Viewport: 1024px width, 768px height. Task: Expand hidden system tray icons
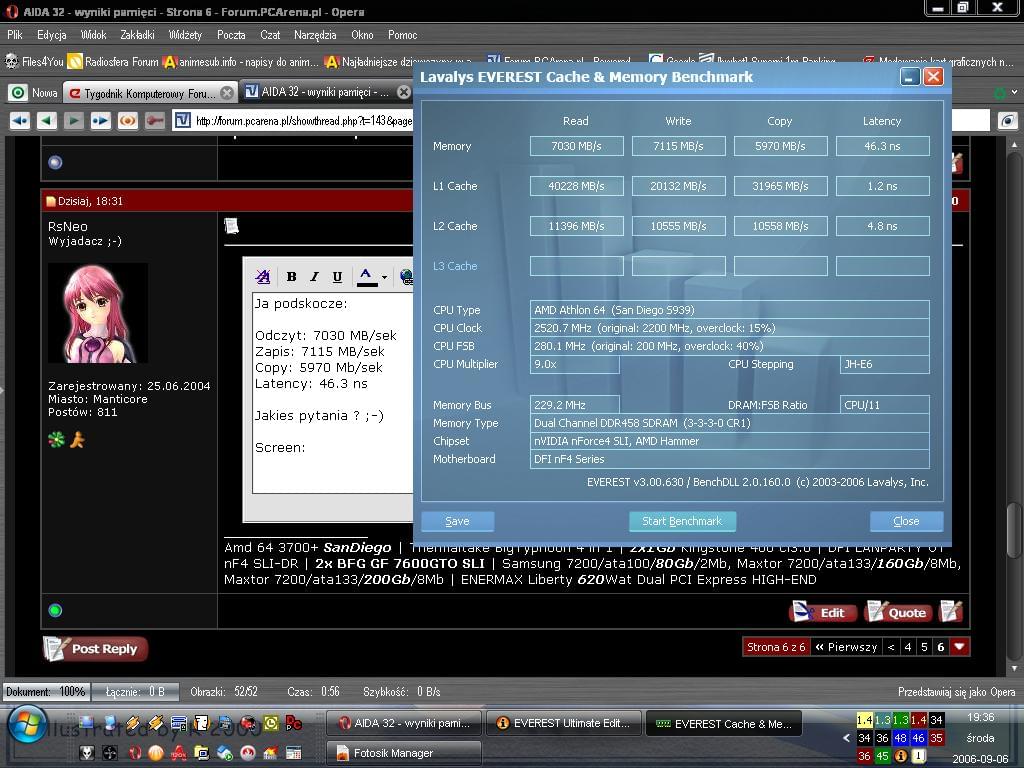click(846, 738)
